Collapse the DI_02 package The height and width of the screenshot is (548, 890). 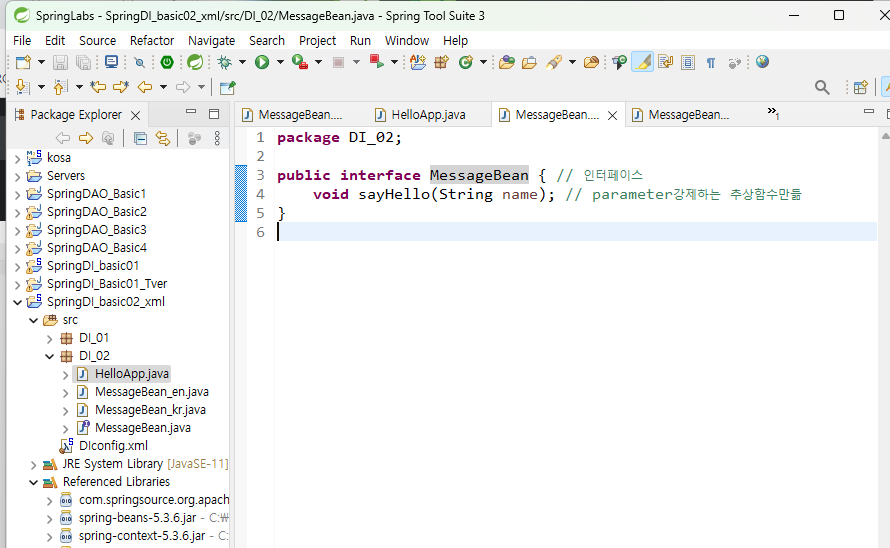point(49,357)
